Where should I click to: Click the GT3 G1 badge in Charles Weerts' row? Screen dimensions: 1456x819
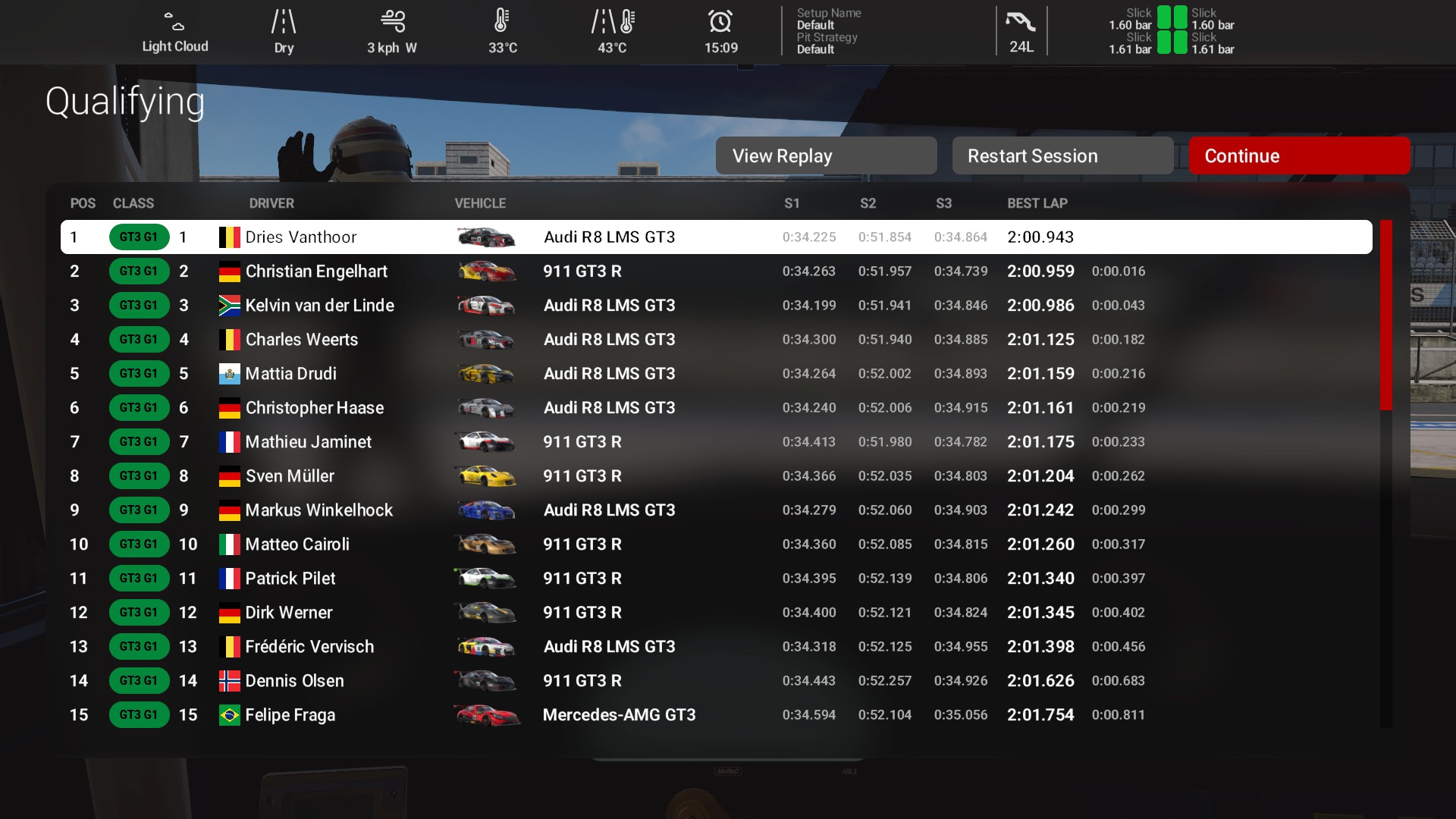[x=139, y=339]
